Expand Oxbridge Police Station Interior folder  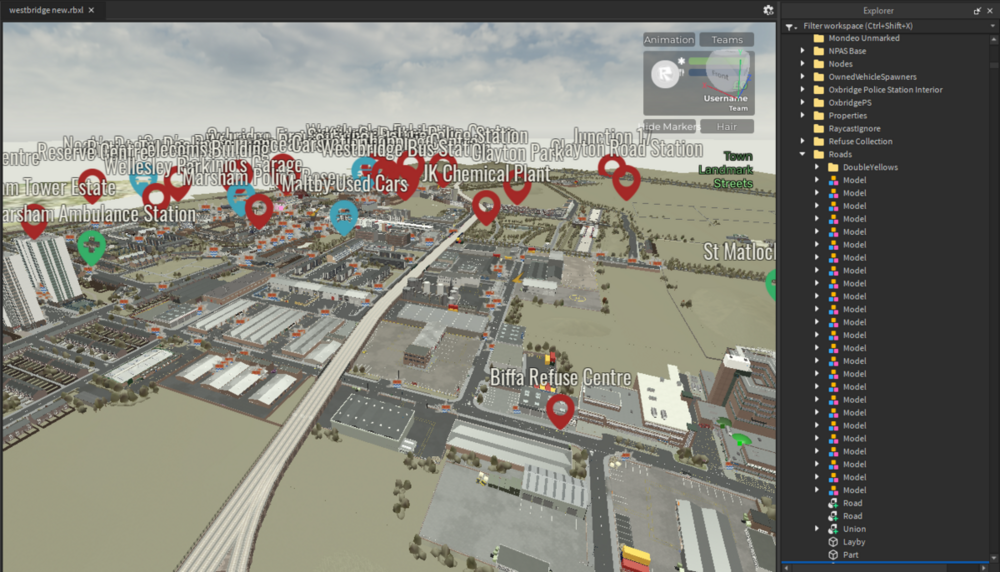(802, 90)
